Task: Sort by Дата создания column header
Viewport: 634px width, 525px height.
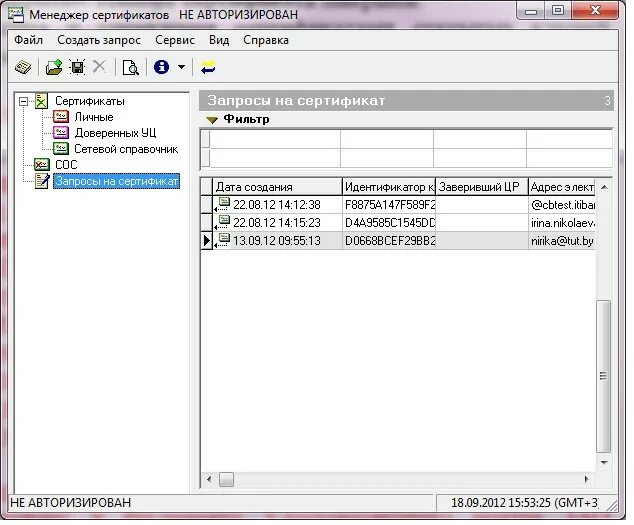Action: [x=277, y=187]
